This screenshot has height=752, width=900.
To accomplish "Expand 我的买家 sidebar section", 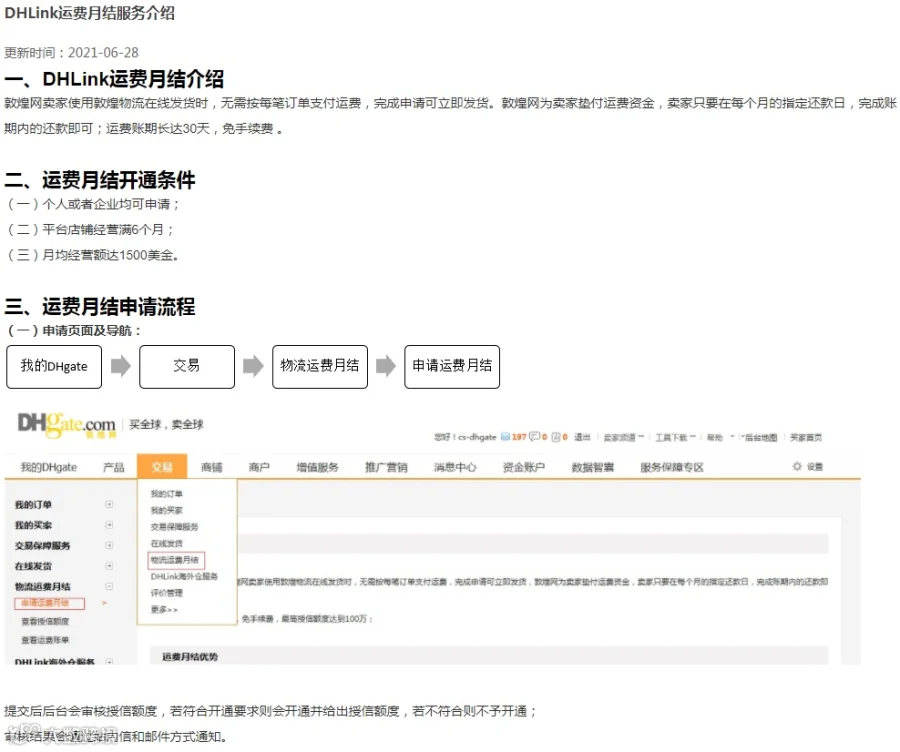I will pos(109,525).
